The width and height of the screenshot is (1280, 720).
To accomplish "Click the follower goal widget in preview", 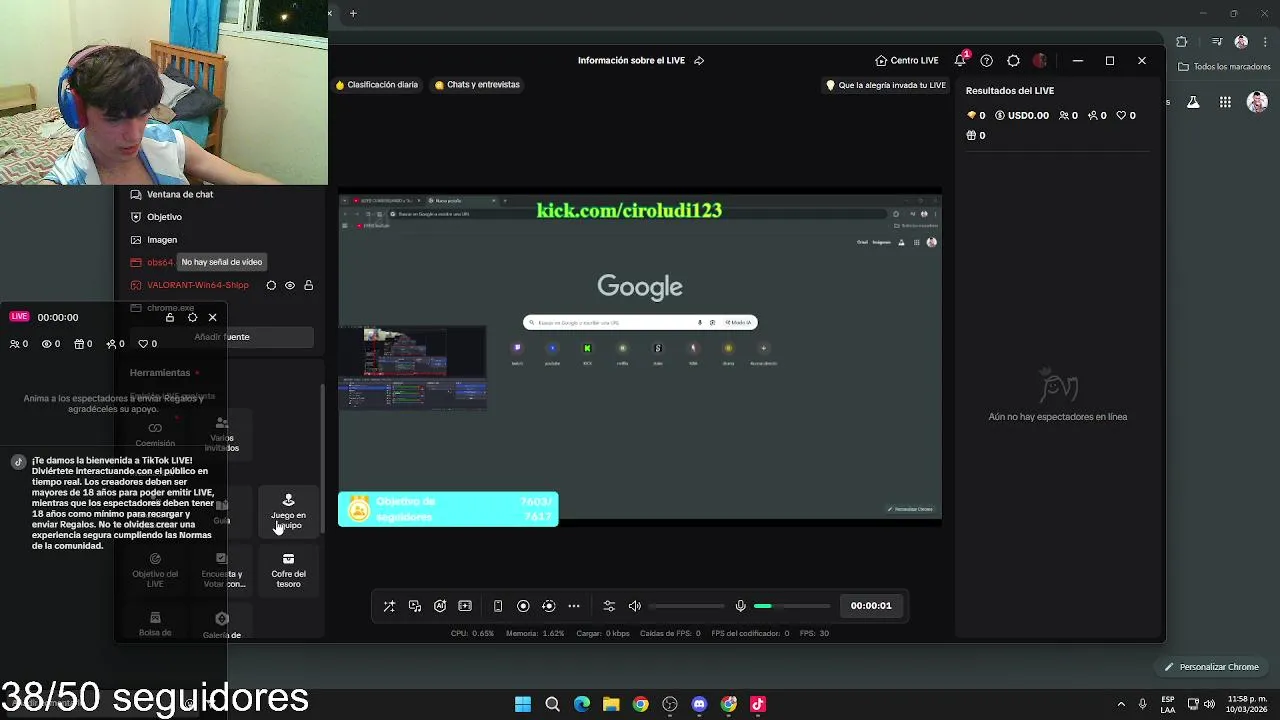I will pyautogui.click(x=448, y=509).
